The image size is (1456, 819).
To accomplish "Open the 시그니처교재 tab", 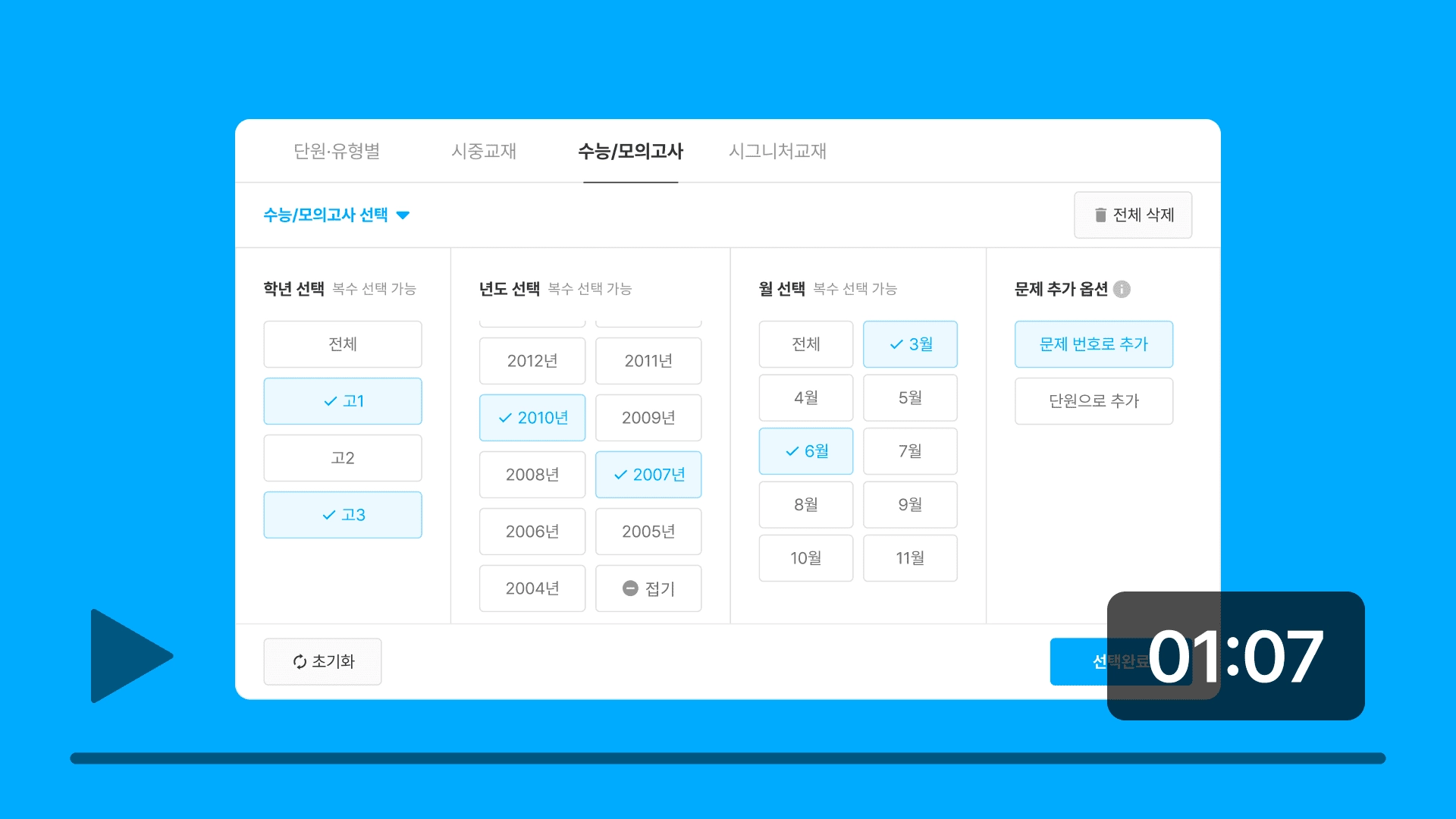I will coord(777,151).
